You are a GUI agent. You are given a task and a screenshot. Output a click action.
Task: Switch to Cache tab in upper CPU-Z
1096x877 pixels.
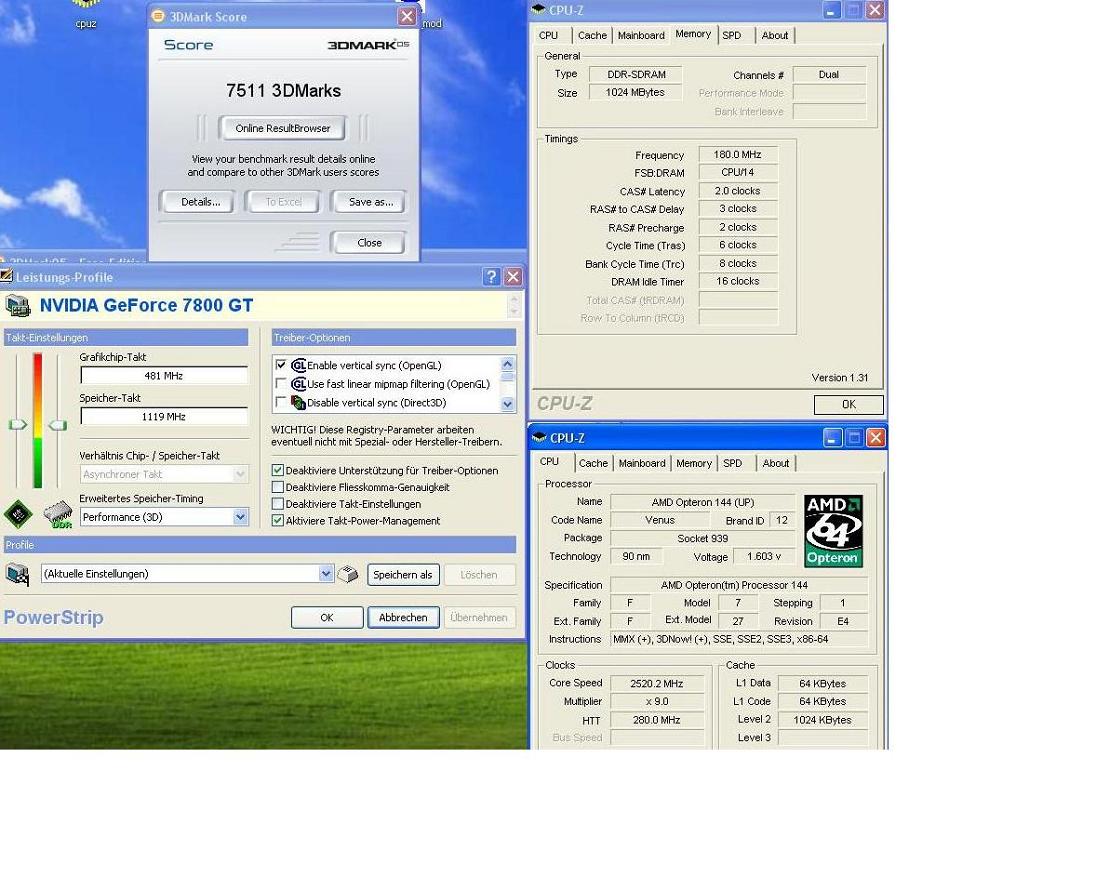pos(592,36)
